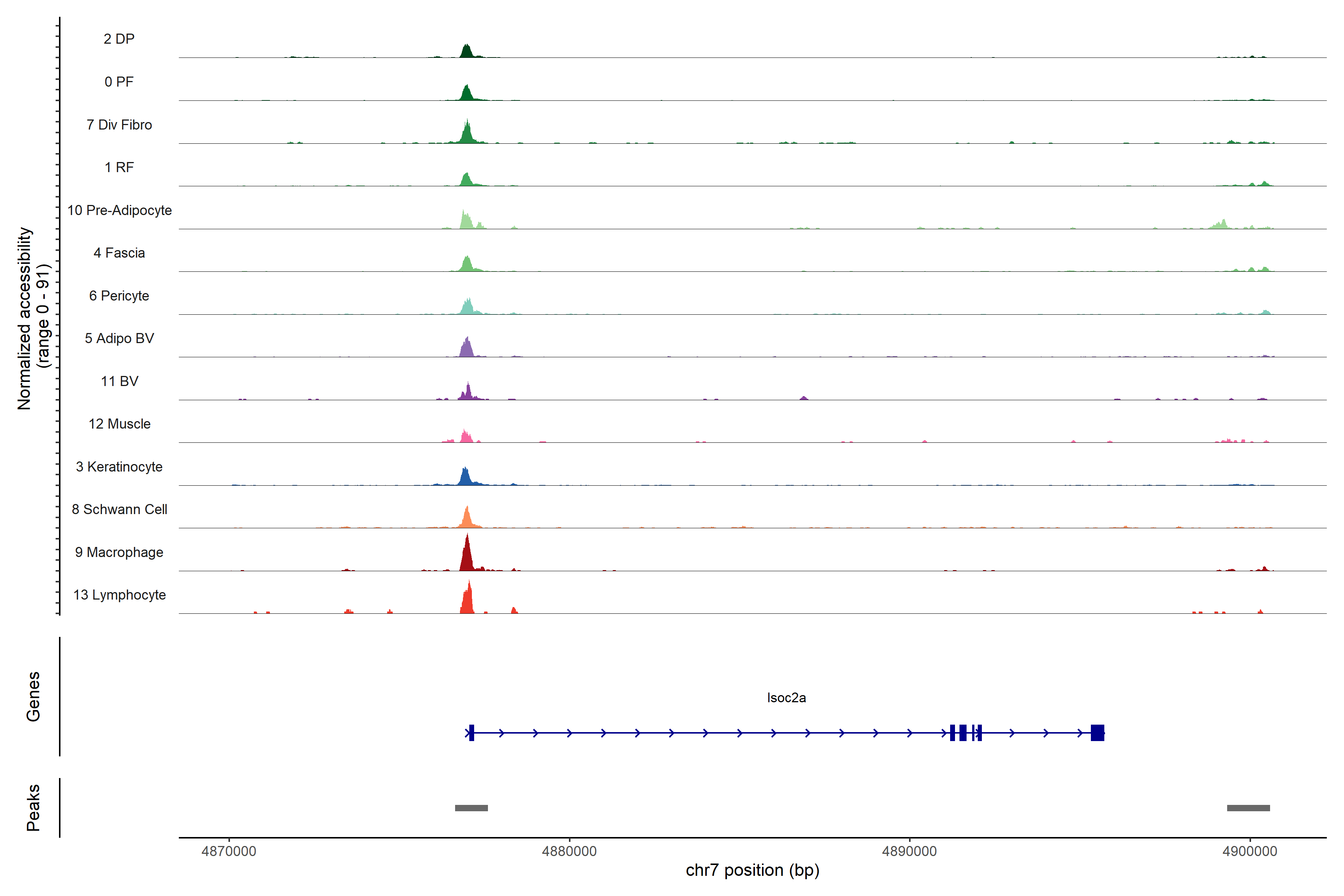Click the Isoc2a first exon block
Screen dimensions: 1344x896
(472, 732)
